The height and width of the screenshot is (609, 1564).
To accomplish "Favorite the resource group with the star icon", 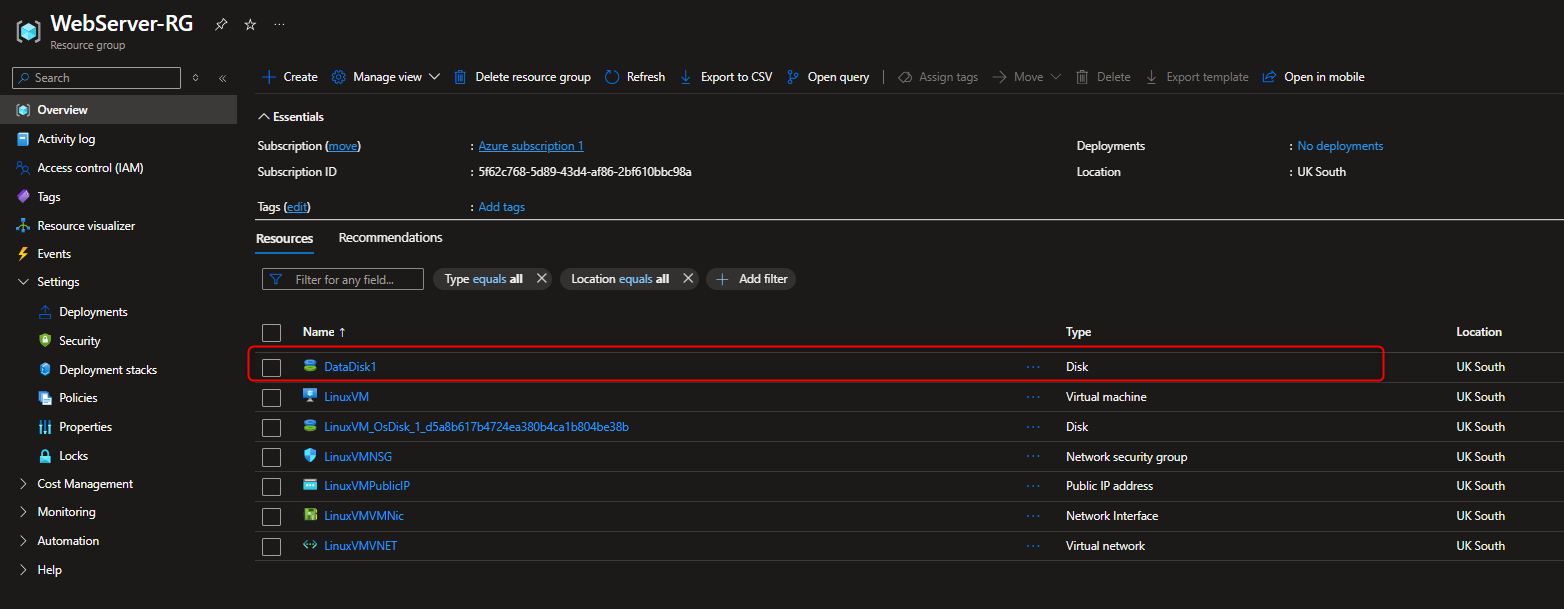I will tap(248, 24).
